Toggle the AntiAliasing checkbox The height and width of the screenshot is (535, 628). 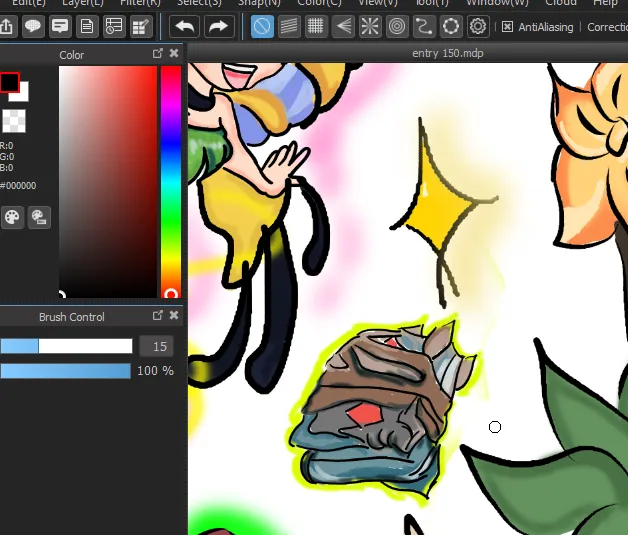point(507,27)
